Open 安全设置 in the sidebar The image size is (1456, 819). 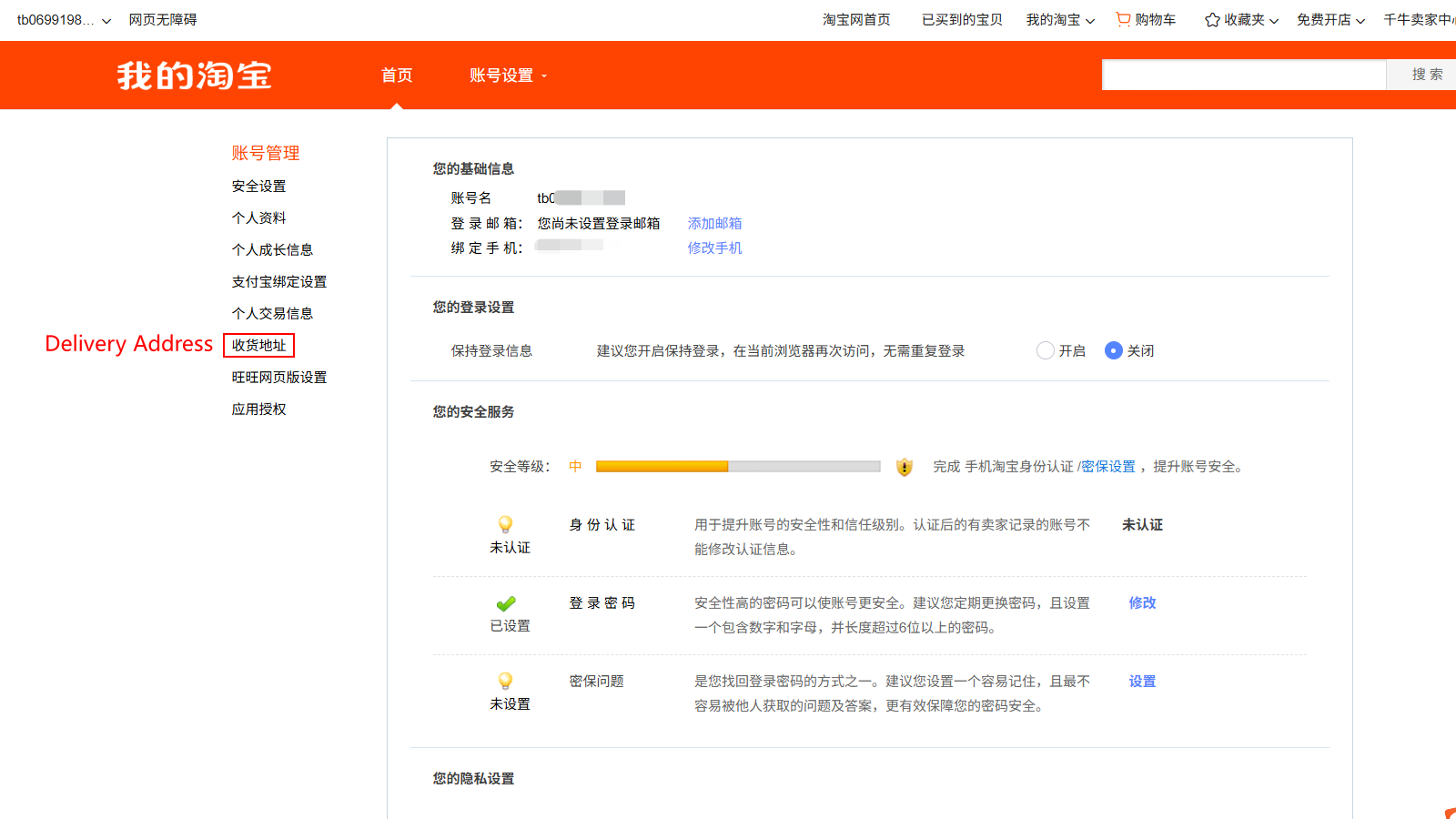pyautogui.click(x=258, y=186)
